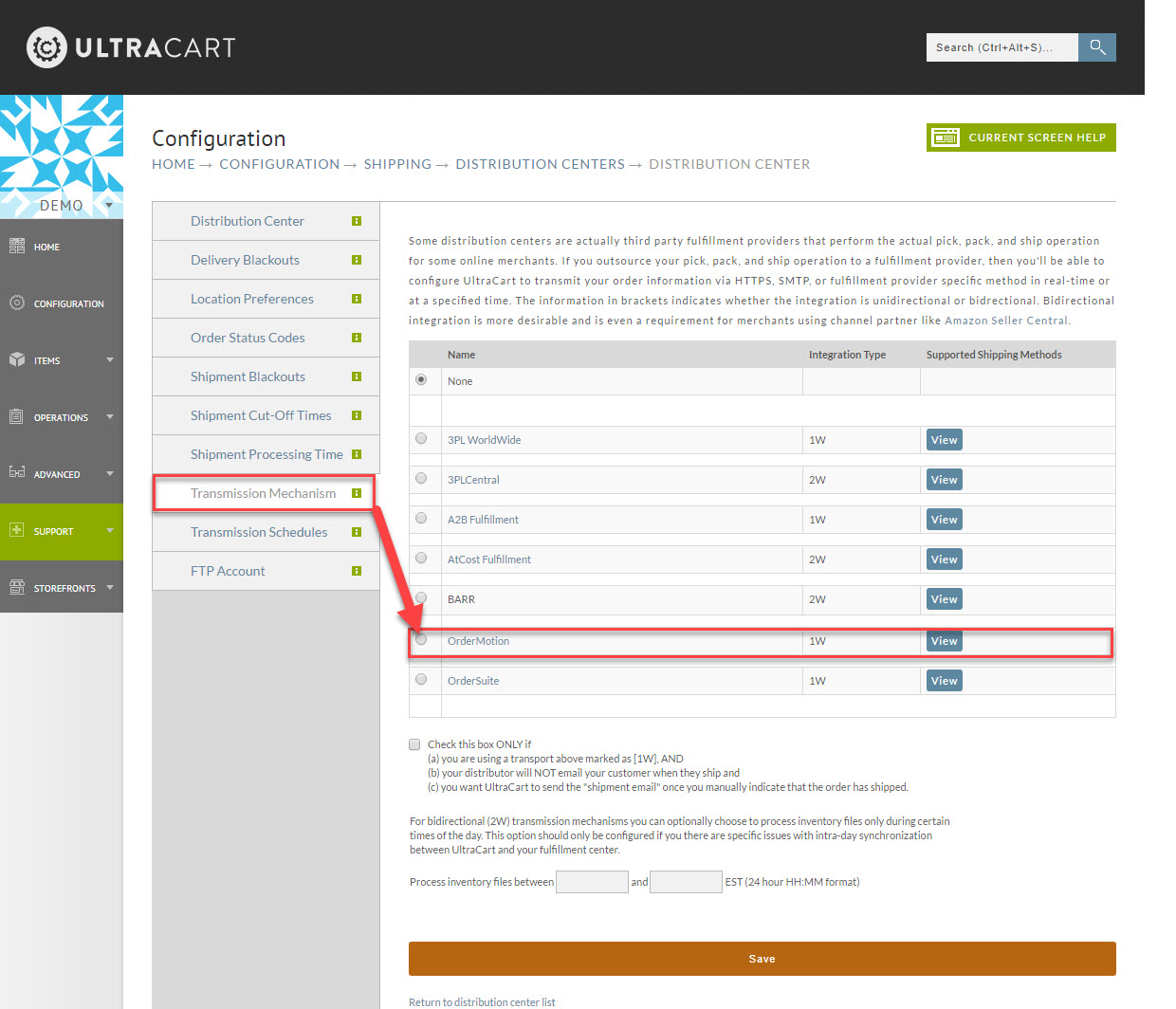Click the DISTRIBUTION CENTERS breadcrumb link
1176x1009 pixels.
[540, 164]
